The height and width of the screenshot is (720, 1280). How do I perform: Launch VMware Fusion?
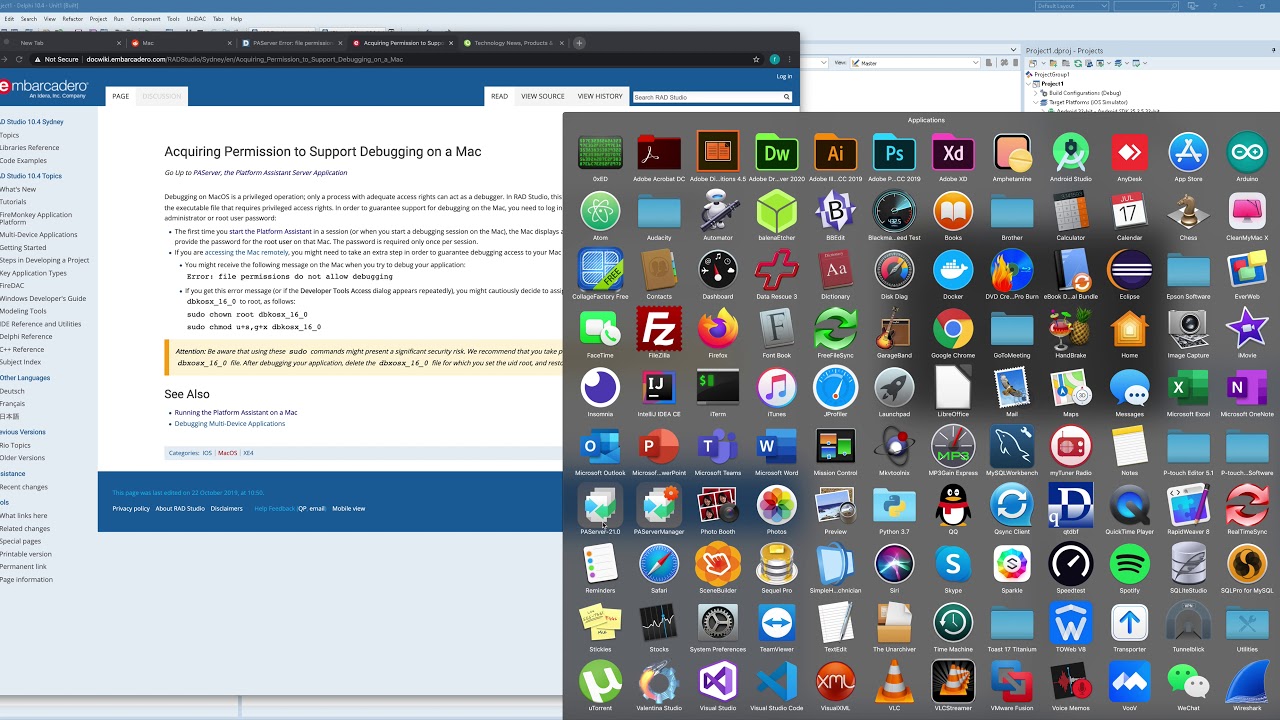tap(1012, 682)
